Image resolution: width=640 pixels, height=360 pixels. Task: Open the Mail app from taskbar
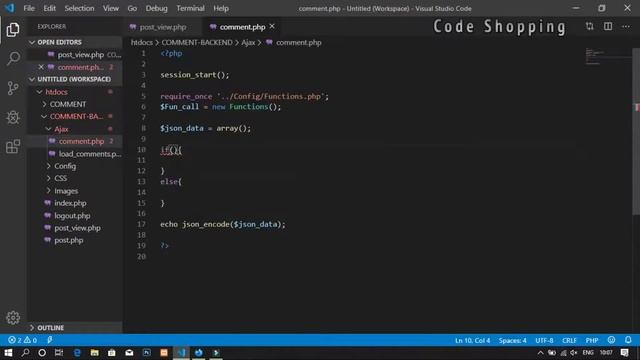[129, 353]
